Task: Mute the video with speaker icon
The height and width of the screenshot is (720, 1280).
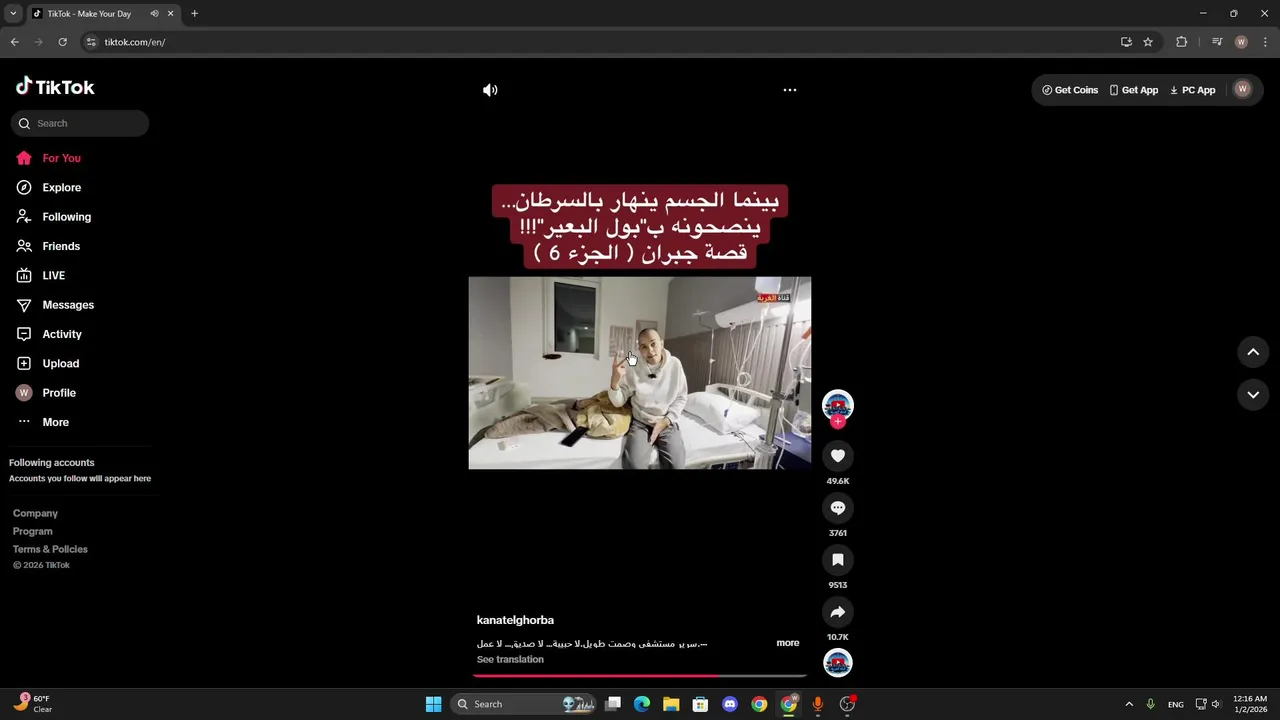Action: coord(490,90)
